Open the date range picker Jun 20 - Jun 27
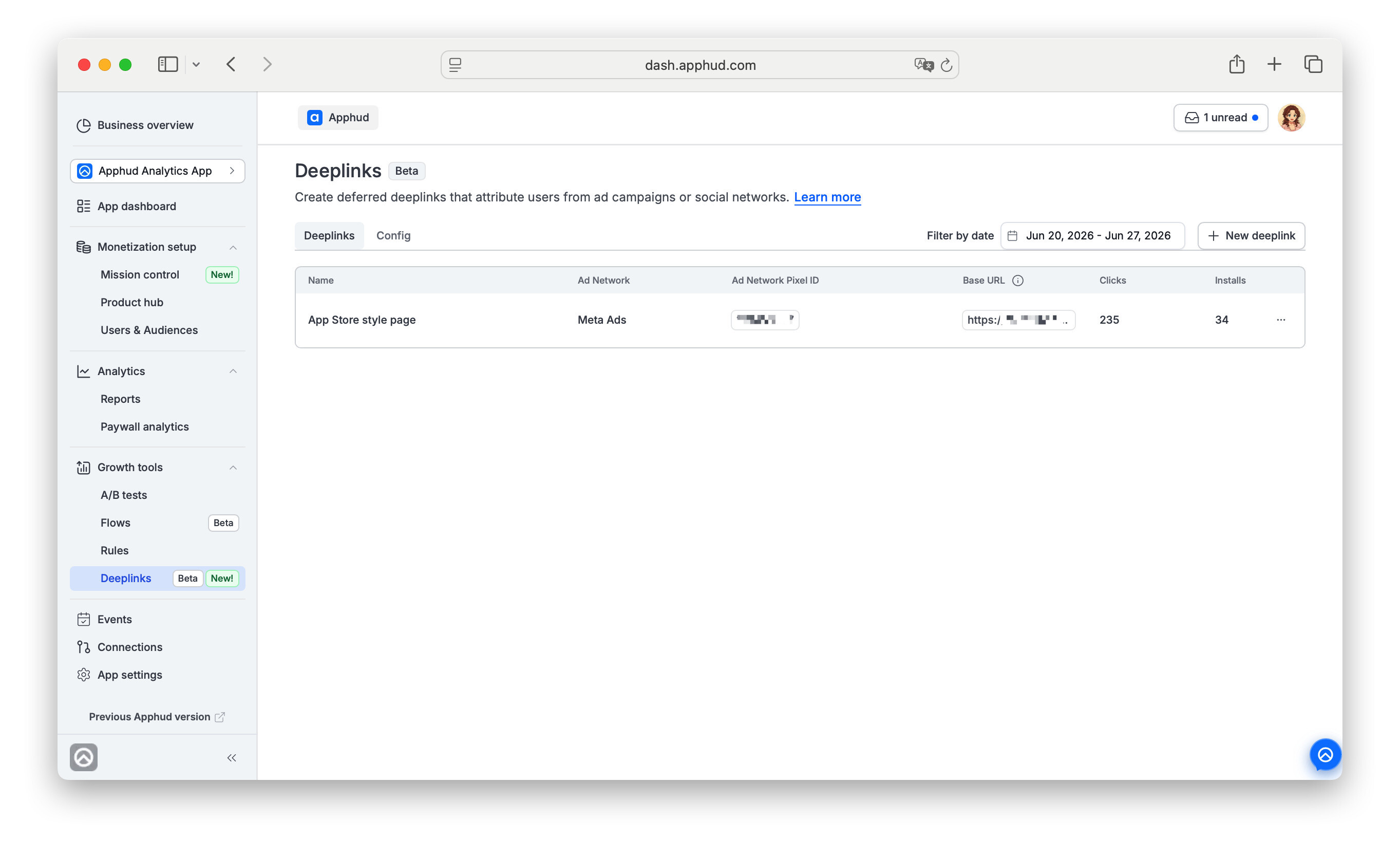1400x857 pixels. coord(1092,236)
